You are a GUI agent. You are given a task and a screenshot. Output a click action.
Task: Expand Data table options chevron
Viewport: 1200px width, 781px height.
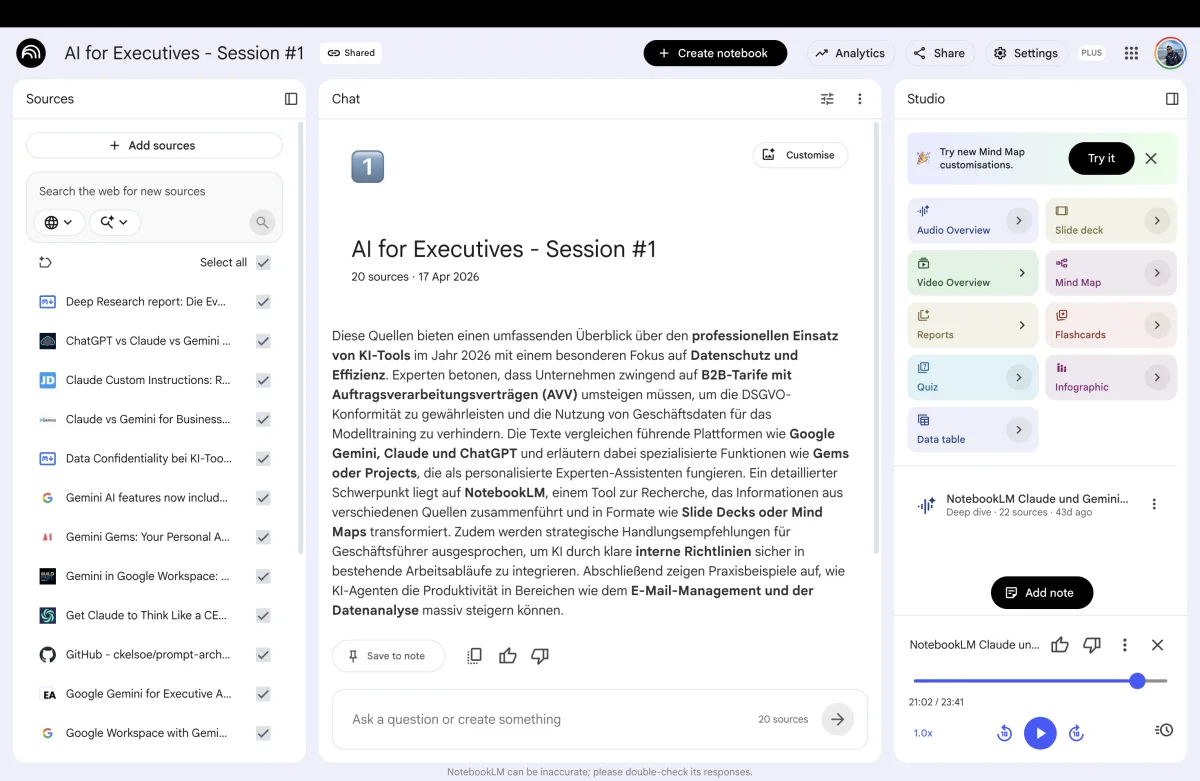coord(1019,430)
